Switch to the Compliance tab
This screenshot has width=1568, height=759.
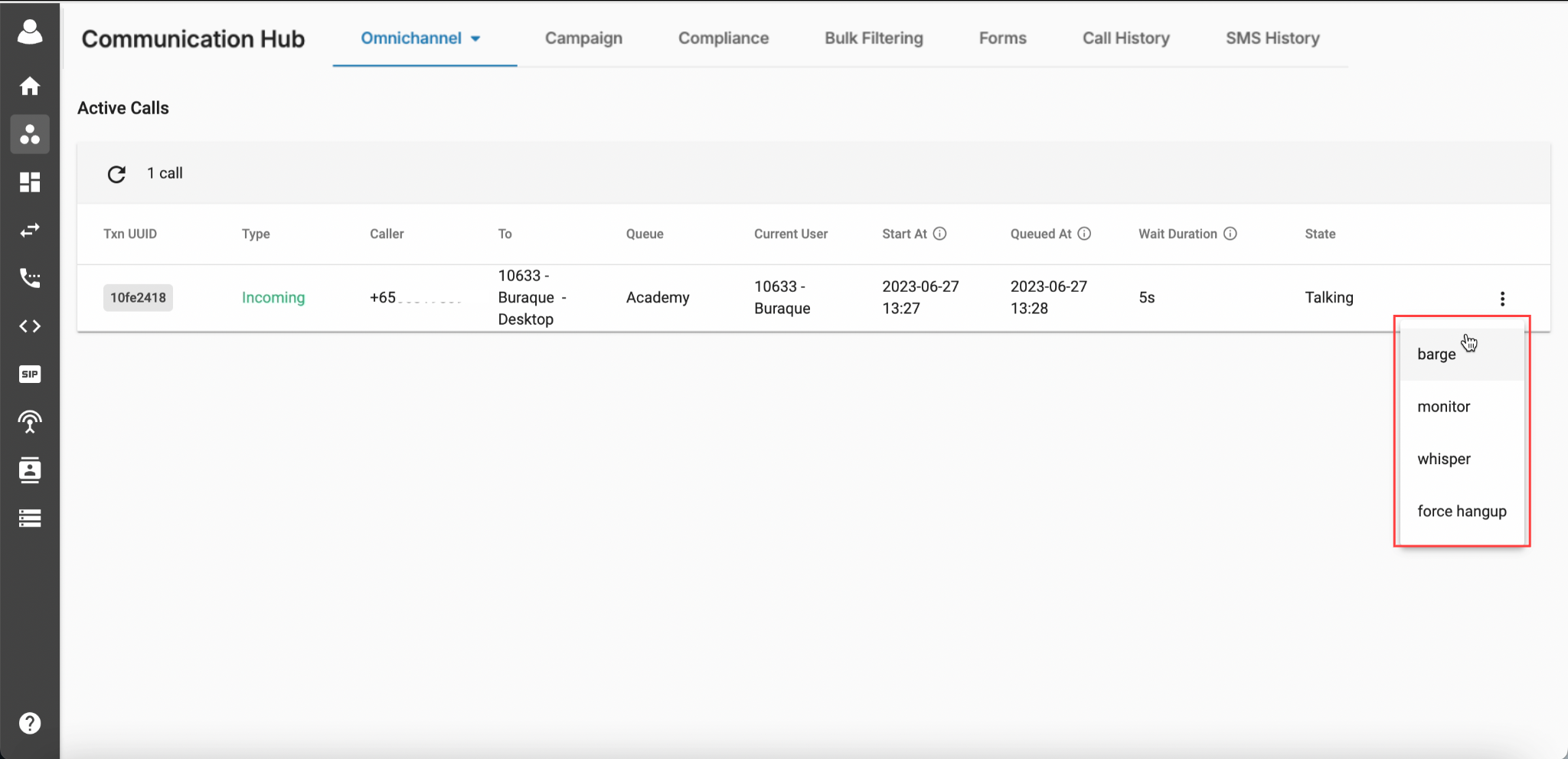tap(724, 38)
